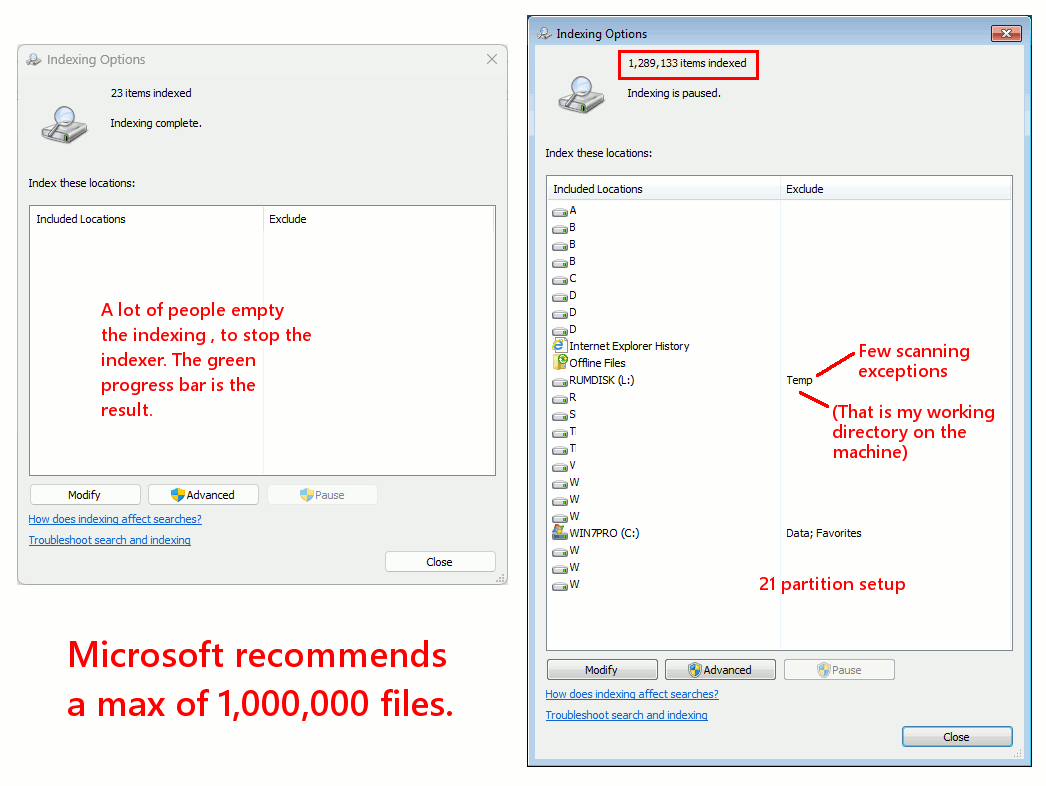Click the Exclude column header in the left window
The width and height of the screenshot is (1046, 786).
tap(379, 219)
